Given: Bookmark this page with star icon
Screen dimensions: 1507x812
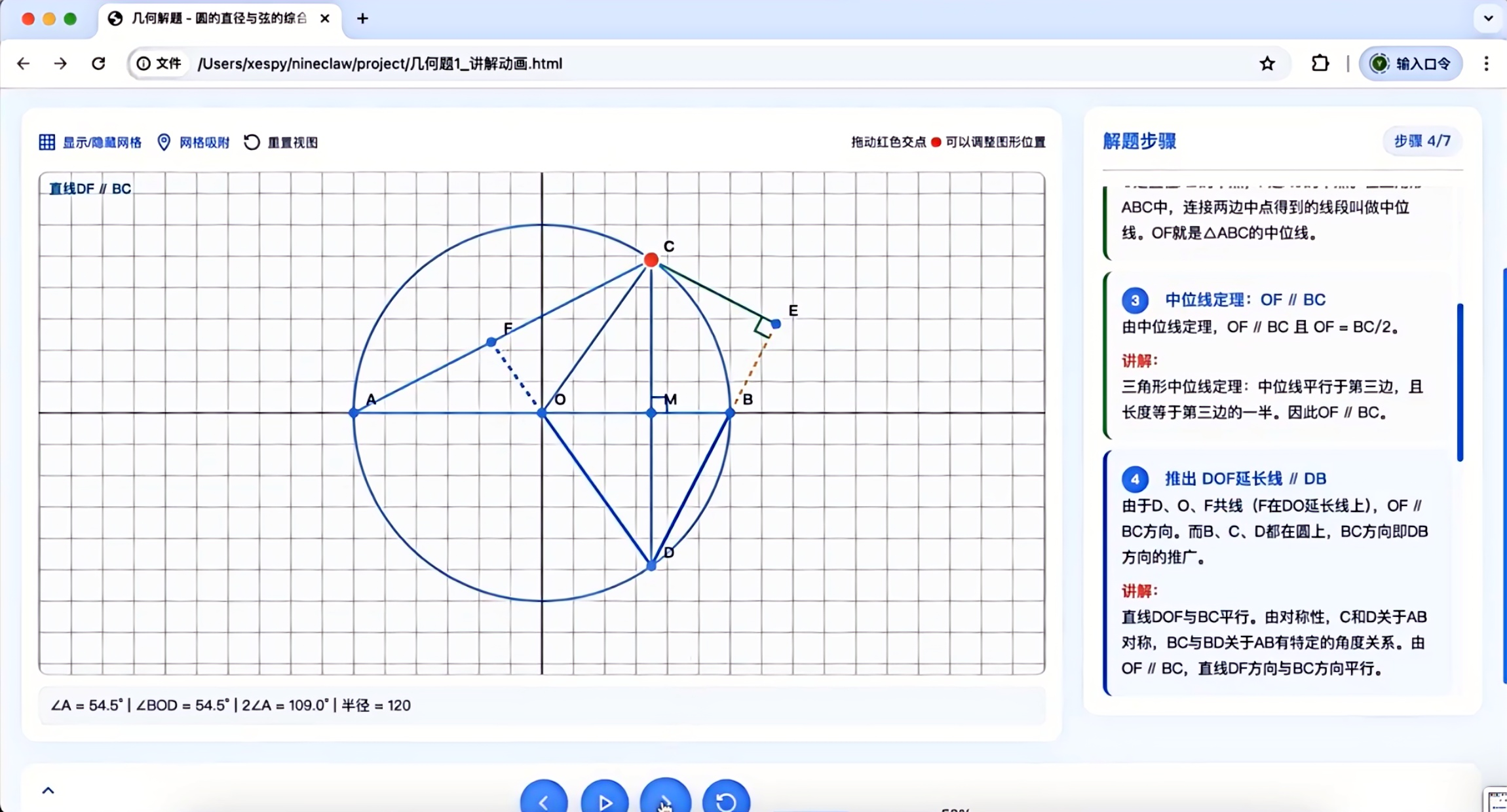Looking at the screenshot, I should 1267,64.
